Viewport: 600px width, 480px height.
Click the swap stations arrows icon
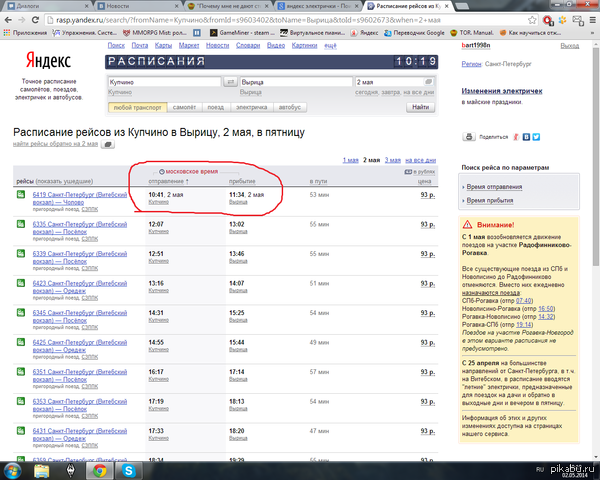coord(229,81)
